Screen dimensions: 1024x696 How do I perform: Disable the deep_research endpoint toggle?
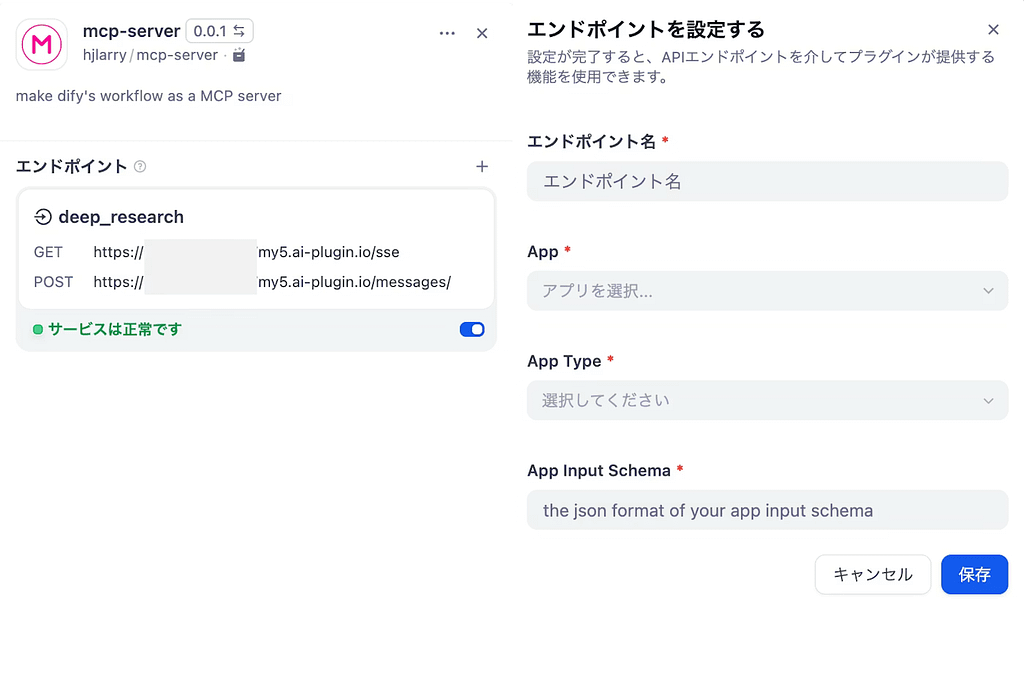[x=472, y=329]
